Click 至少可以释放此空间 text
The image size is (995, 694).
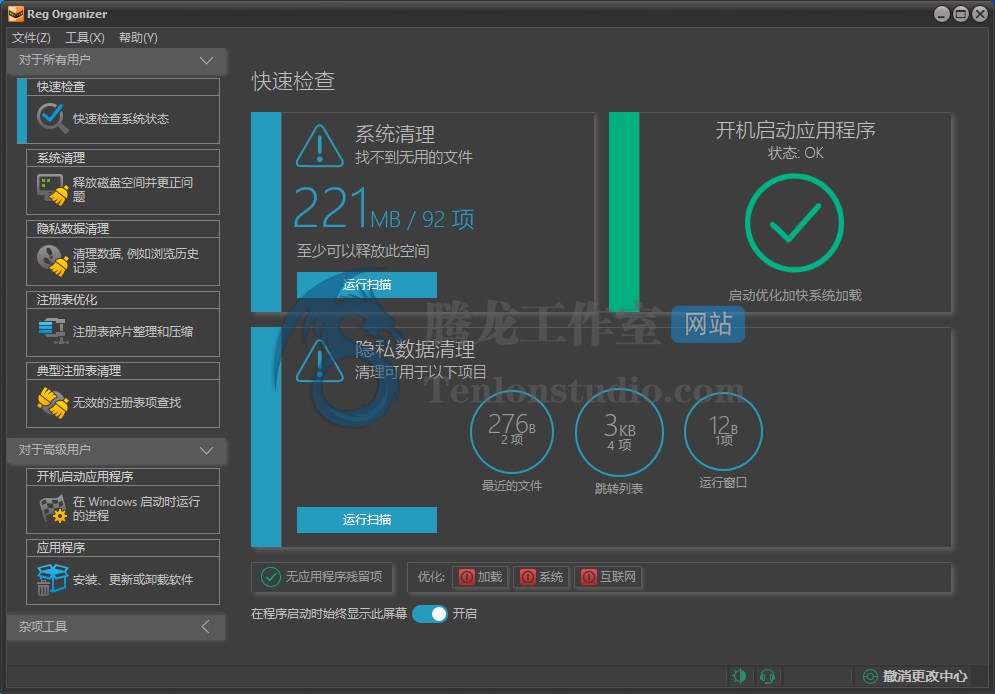click(x=363, y=251)
